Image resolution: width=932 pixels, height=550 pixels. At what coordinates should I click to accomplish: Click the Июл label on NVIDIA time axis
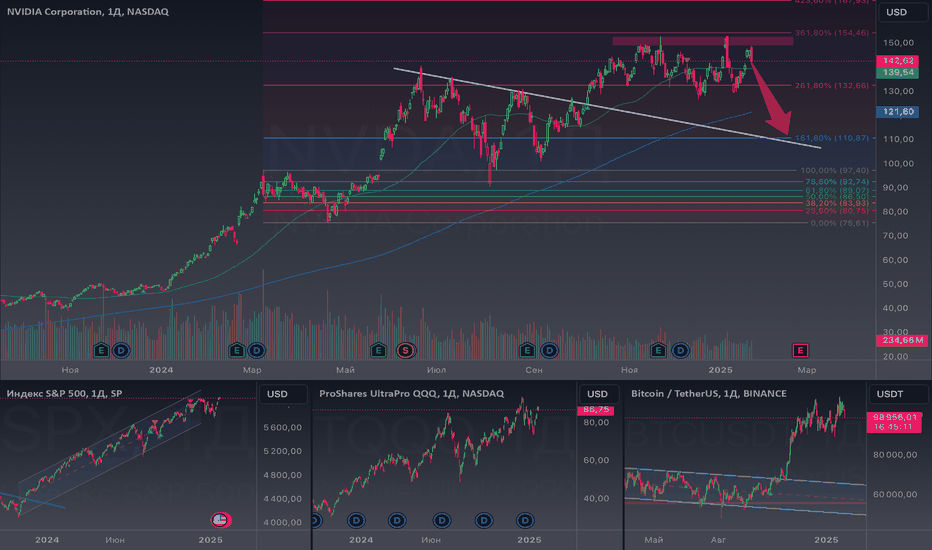click(x=436, y=370)
